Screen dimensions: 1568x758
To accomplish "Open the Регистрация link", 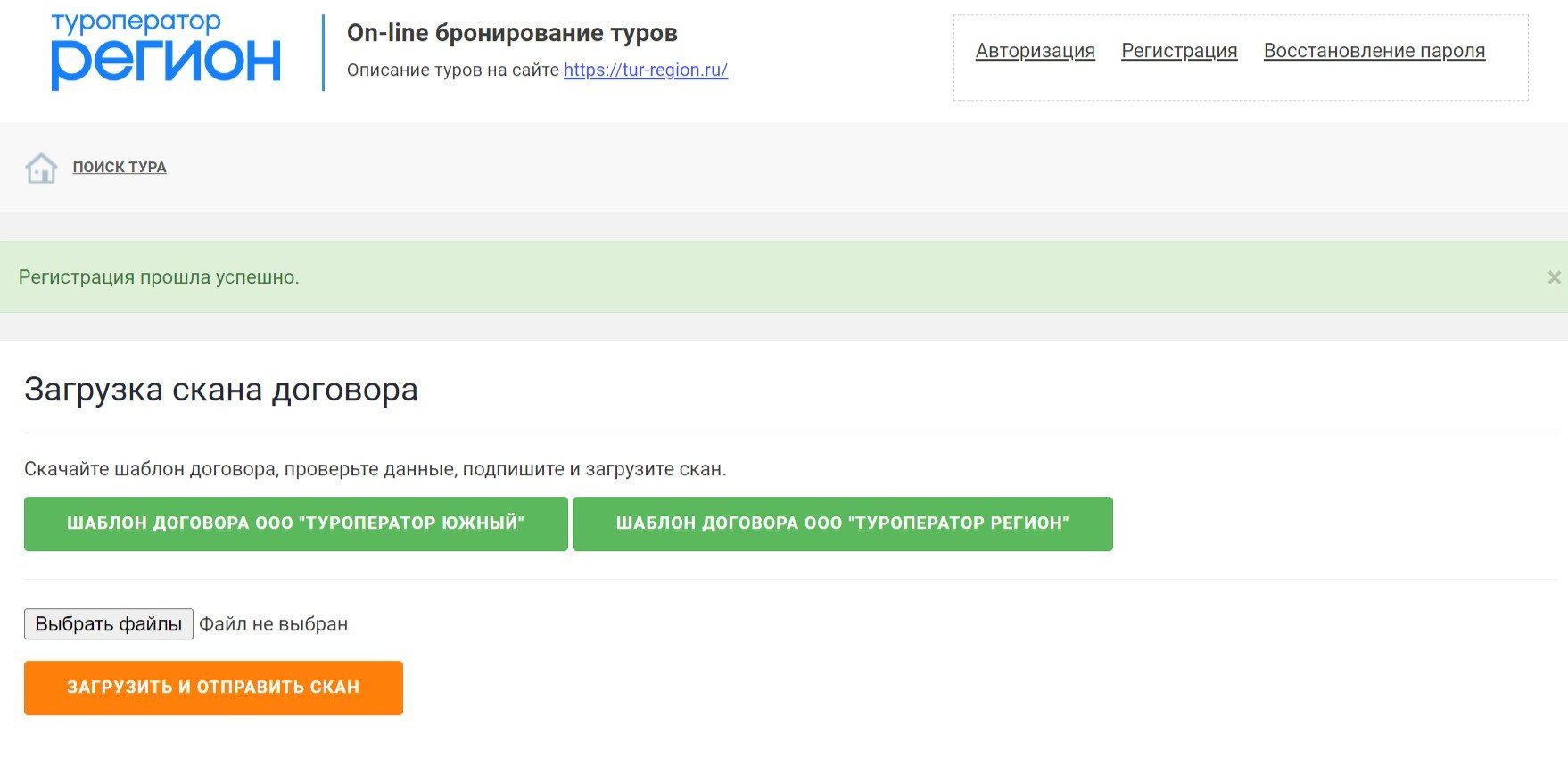I will [1179, 51].
